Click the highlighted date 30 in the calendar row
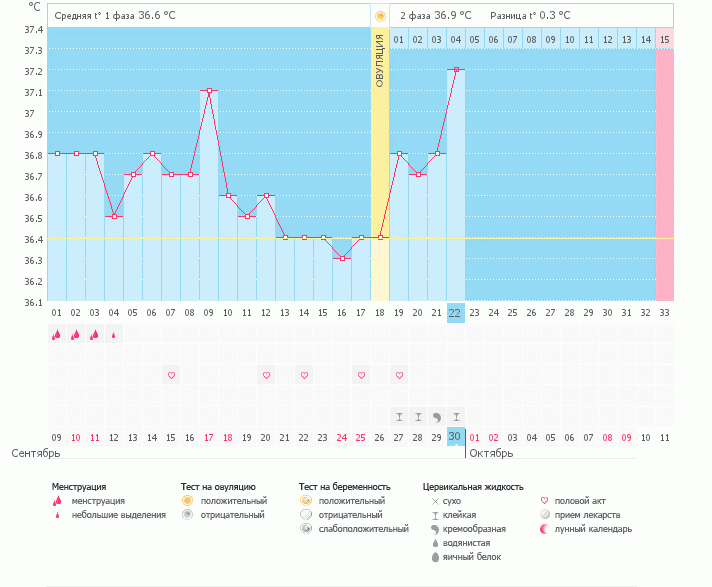The width and height of the screenshot is (712, 587). click(455, 437)
